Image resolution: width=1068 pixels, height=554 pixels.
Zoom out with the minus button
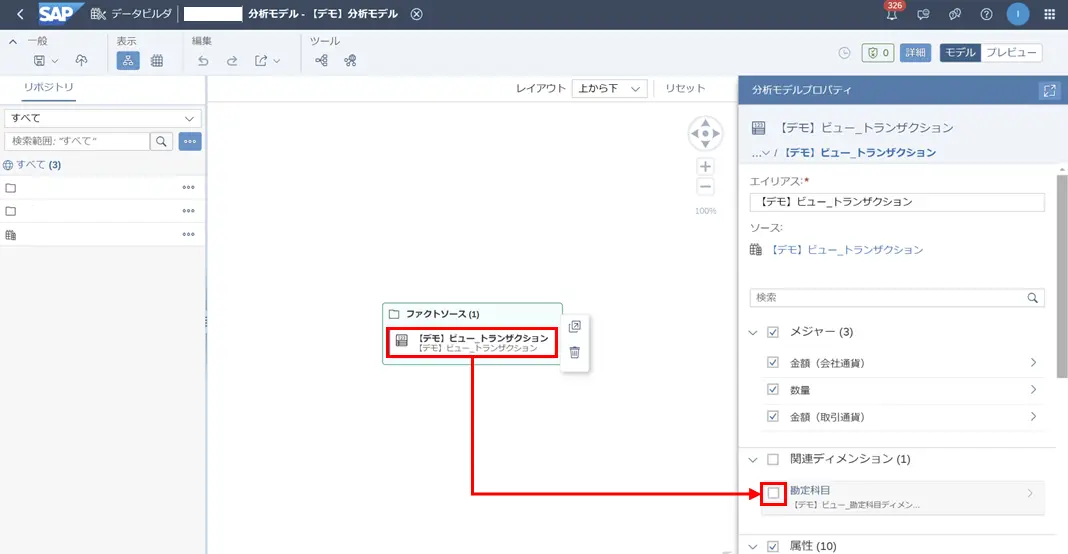[705, 187]
